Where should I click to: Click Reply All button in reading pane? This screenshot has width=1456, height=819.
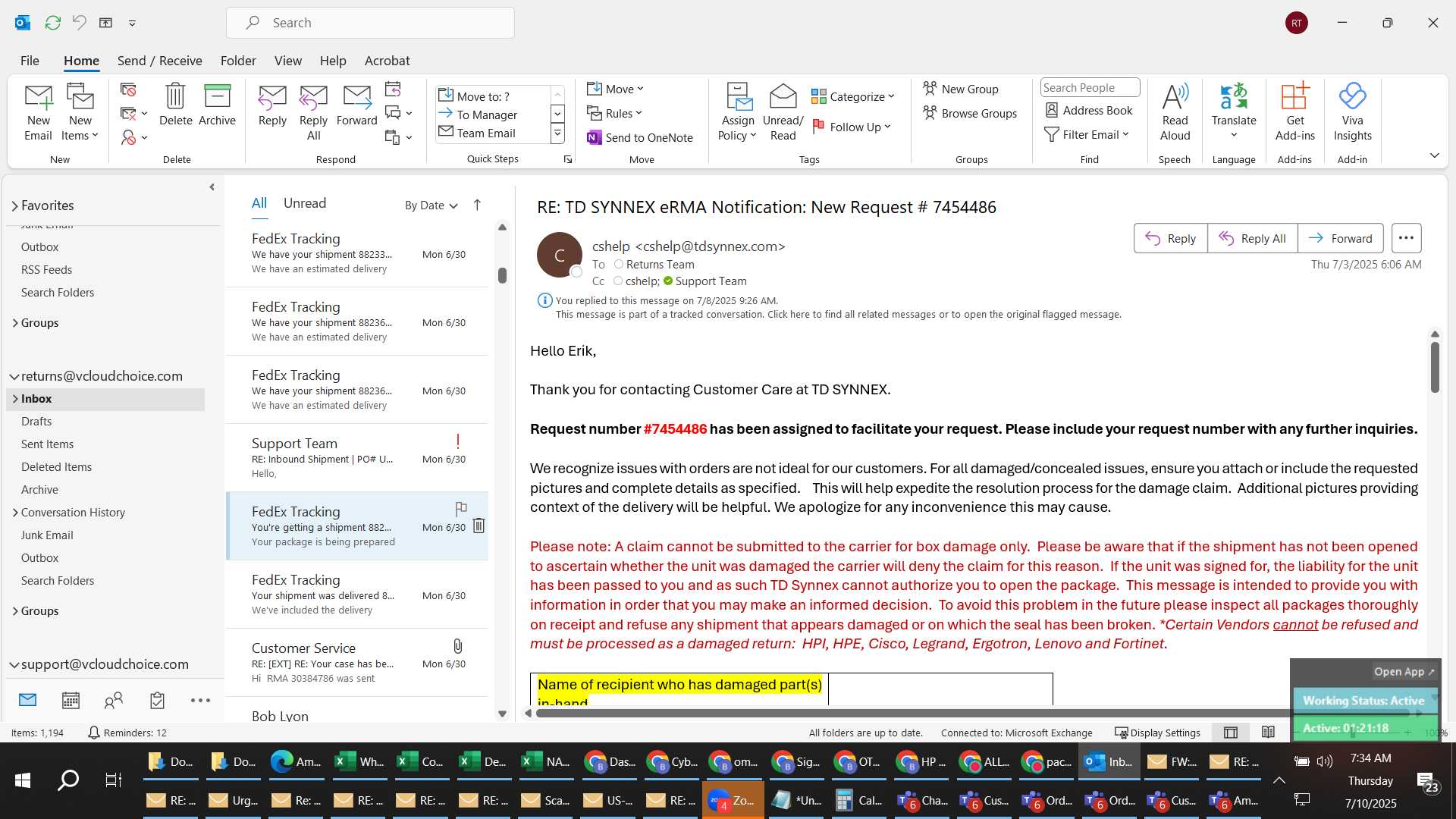pos(1252,238)
